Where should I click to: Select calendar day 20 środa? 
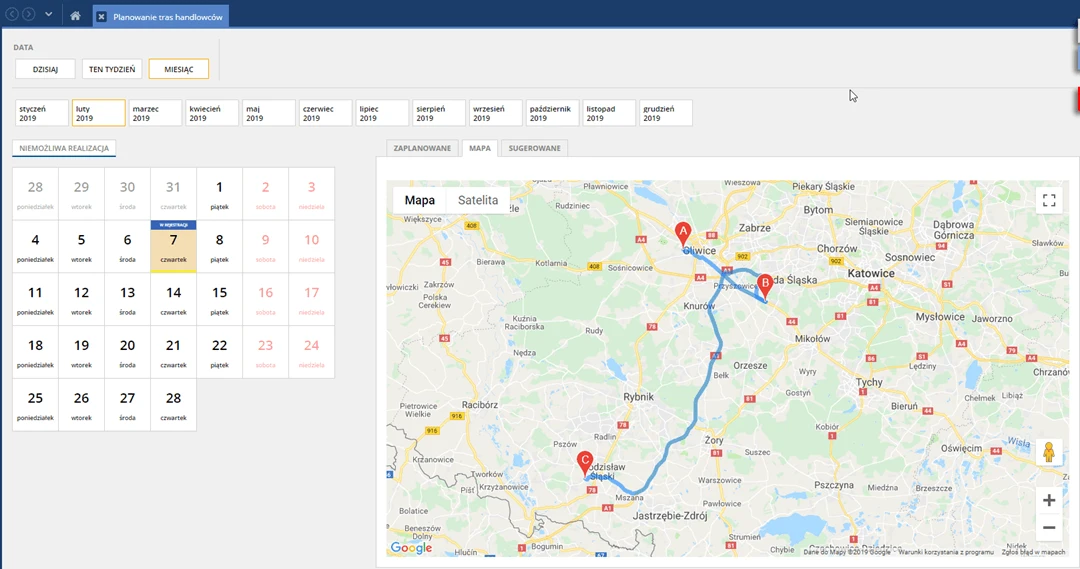click(127, 352)
